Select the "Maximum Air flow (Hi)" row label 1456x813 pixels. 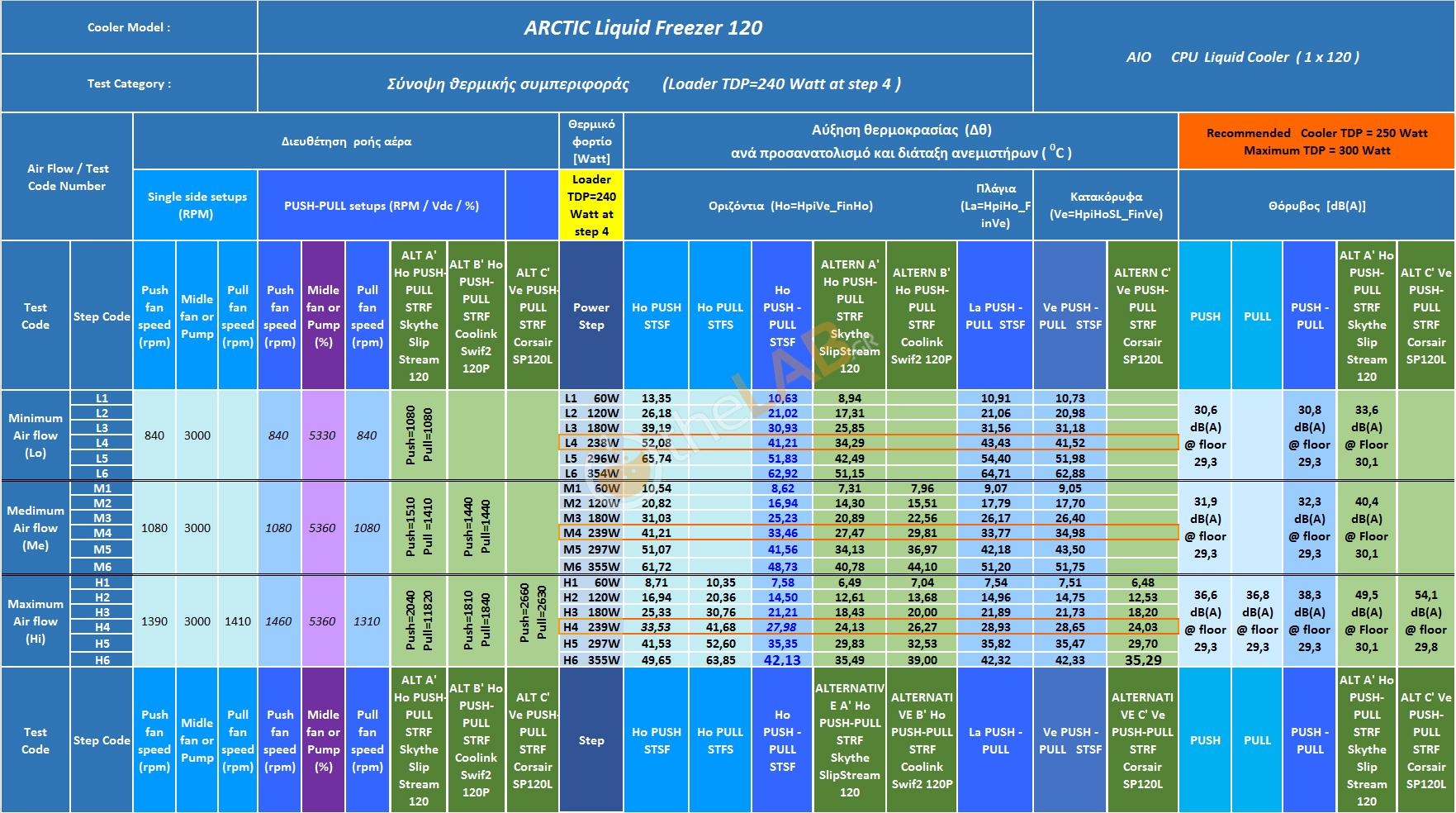point(36,621)
